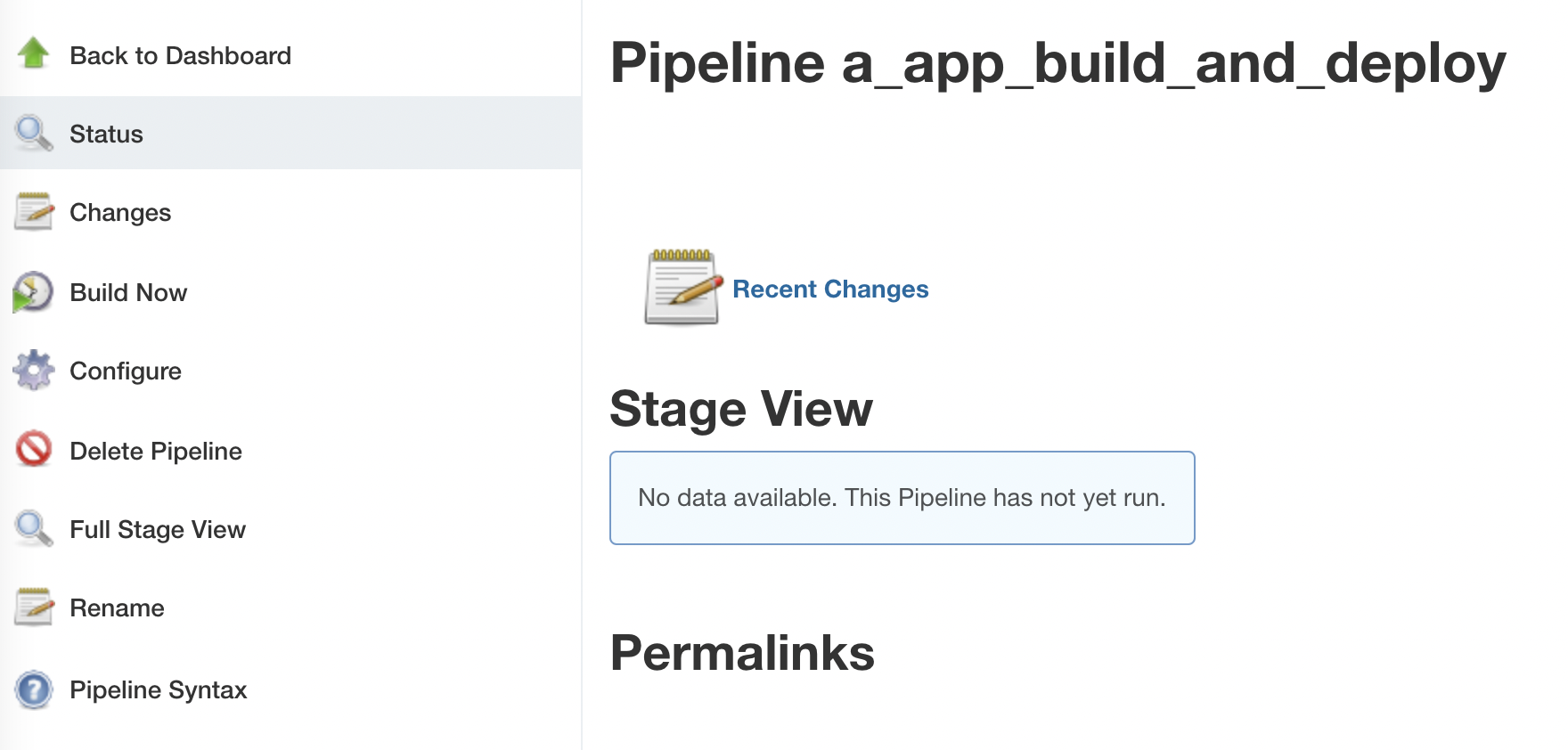
Task: Start a build with Build Now
Action: pyautogui.click(x=128, y=292)
